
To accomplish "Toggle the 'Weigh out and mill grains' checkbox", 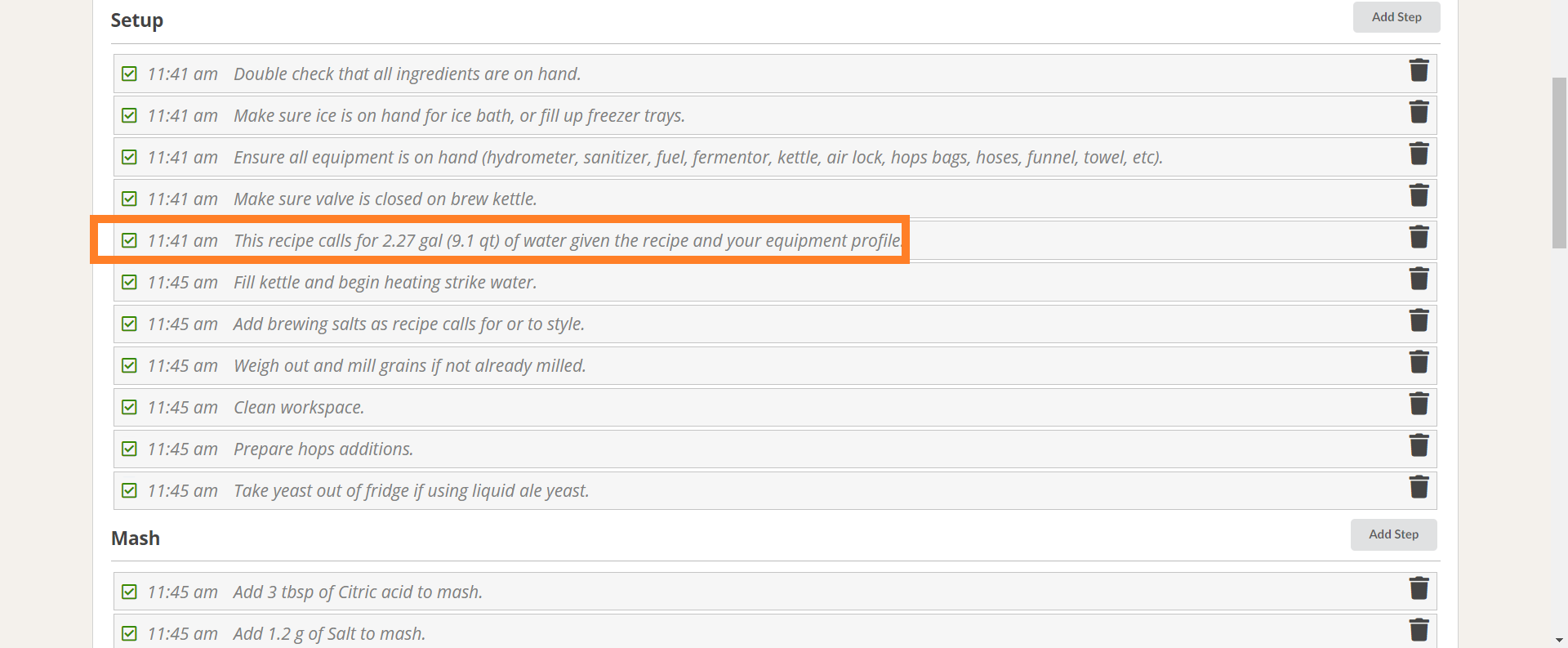I will click(x=129, y=365).
